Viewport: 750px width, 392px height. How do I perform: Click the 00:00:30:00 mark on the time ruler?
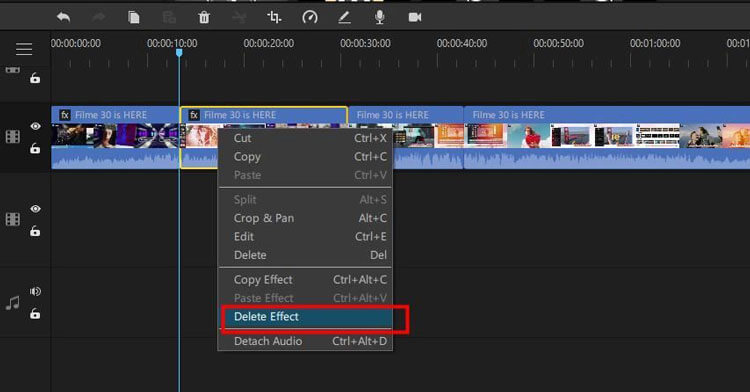pyautogui.click(x=365, y=44)
